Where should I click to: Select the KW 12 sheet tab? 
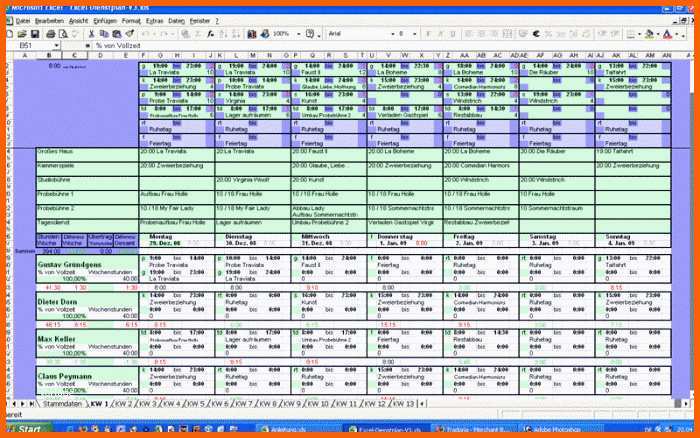(375, 404)
